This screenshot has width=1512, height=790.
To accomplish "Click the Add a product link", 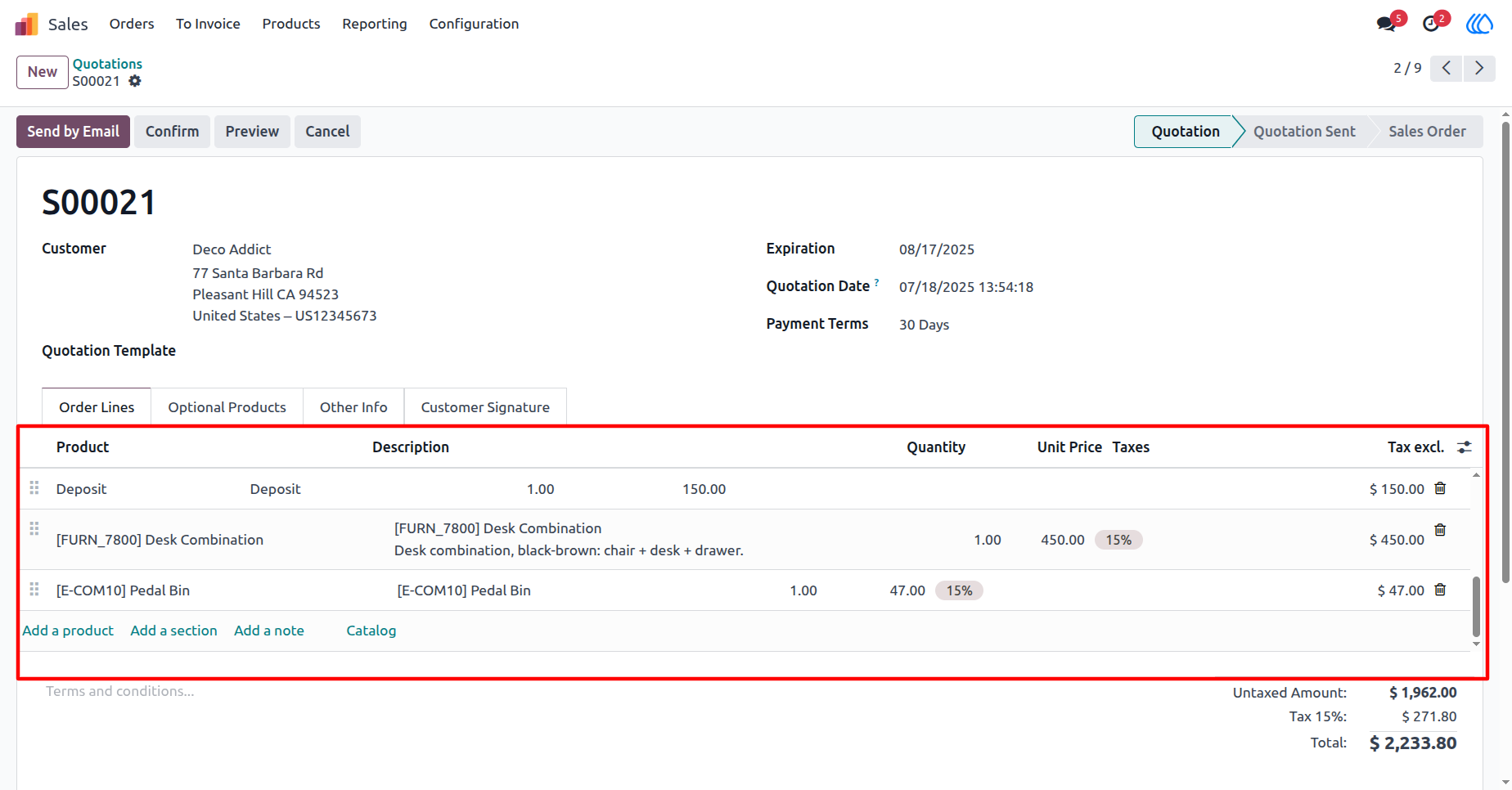I will [x=68, y=631].
